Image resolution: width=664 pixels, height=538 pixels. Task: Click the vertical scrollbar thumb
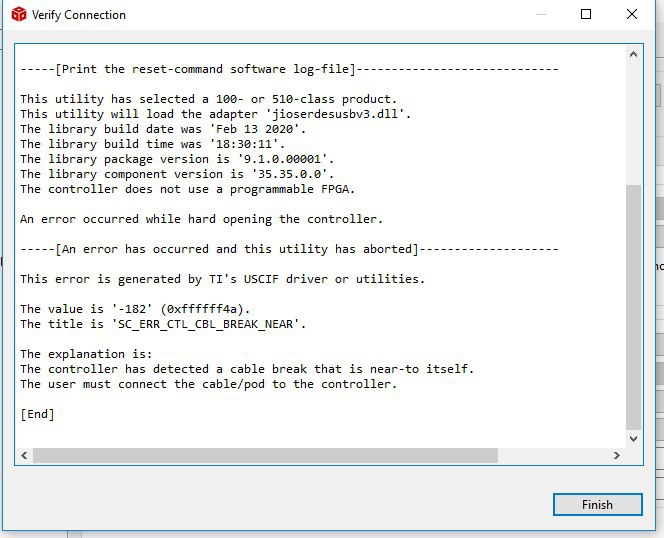tap(633, 307)
